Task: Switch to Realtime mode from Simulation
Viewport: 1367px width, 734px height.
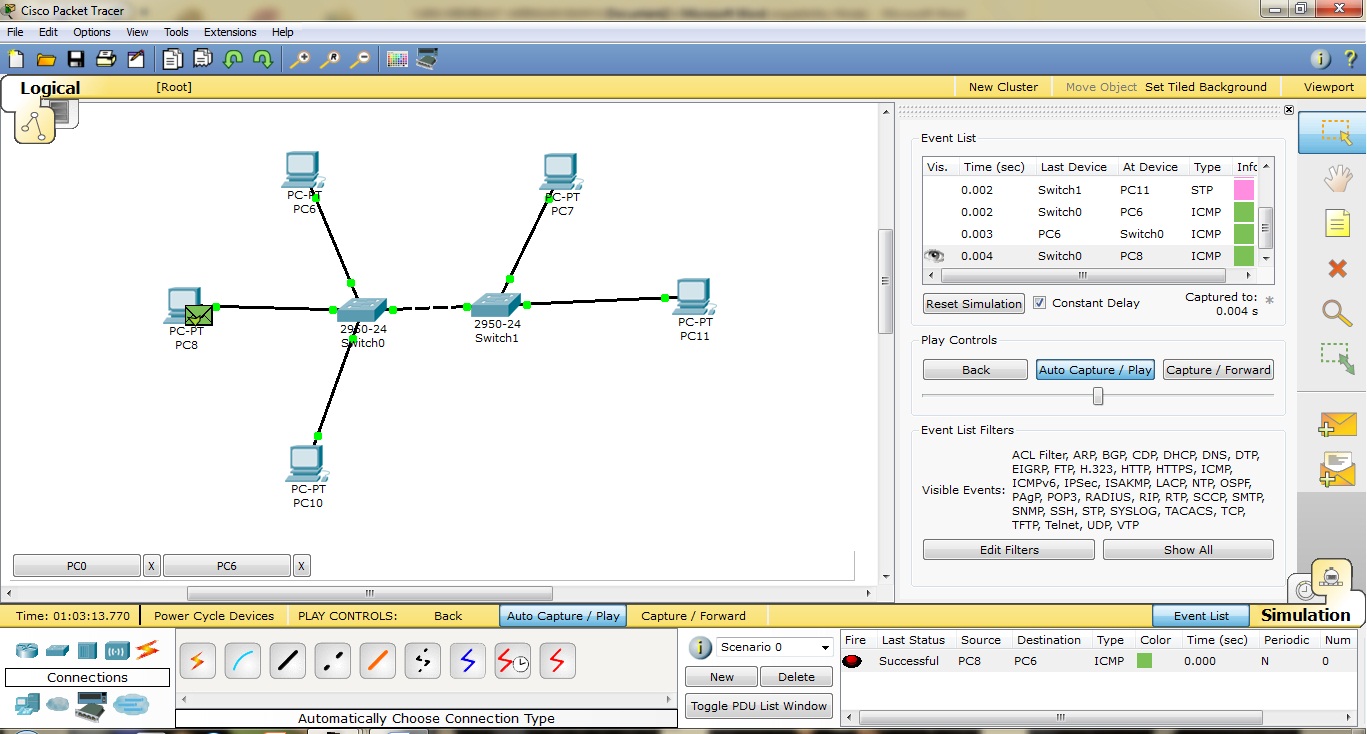Action: point(1304,590)
